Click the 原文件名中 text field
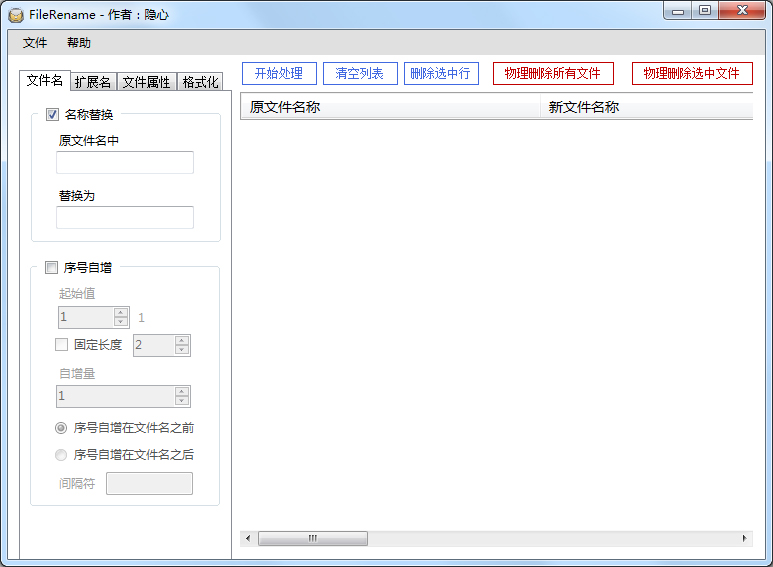This screenshot has width=773, height=567. pyautogui.click(x=125, y=162)
